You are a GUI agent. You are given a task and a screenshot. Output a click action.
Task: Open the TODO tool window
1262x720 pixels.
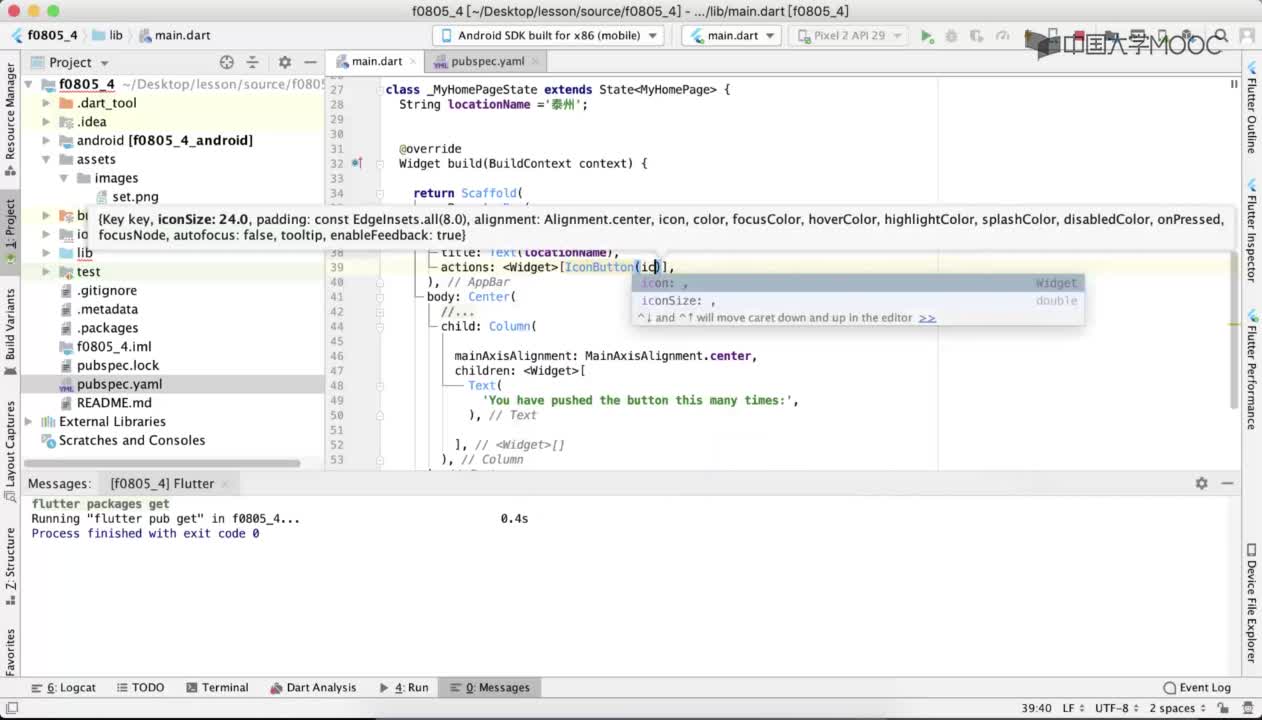[x=140, y=687]
